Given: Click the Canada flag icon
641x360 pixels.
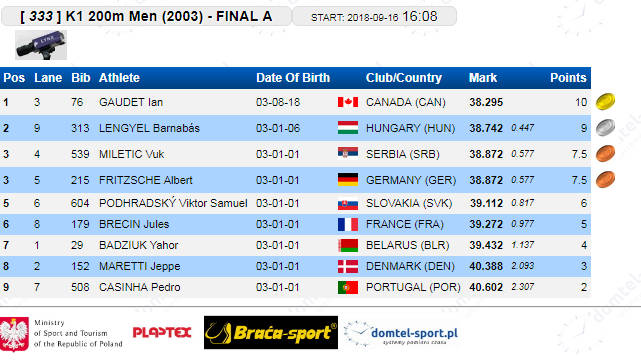Looking at the screenshot, I should [x=348, y=102].
